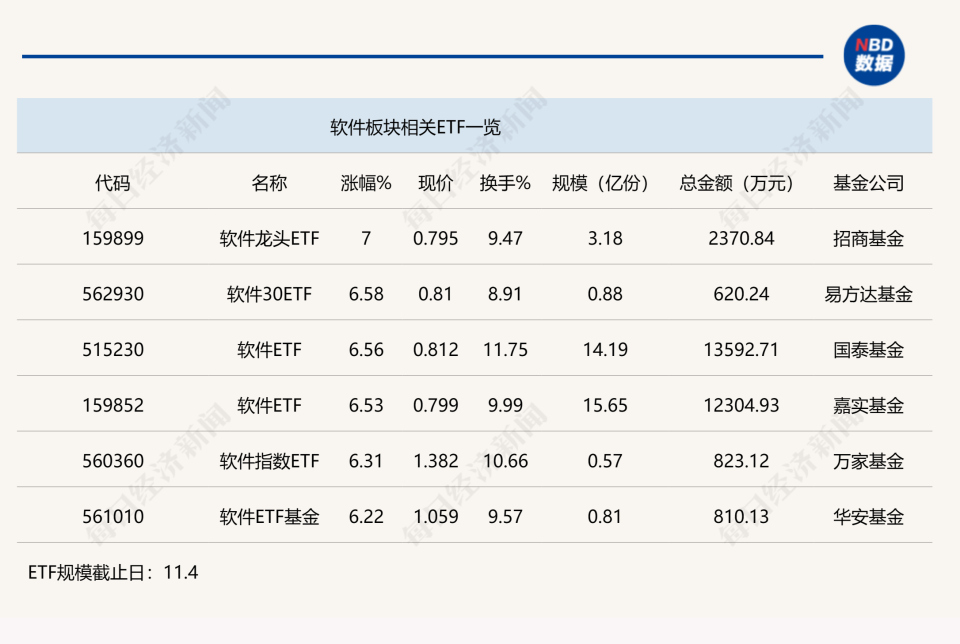Sort by the 换手% column header
The image size is (960, 644).
[505, 183]
